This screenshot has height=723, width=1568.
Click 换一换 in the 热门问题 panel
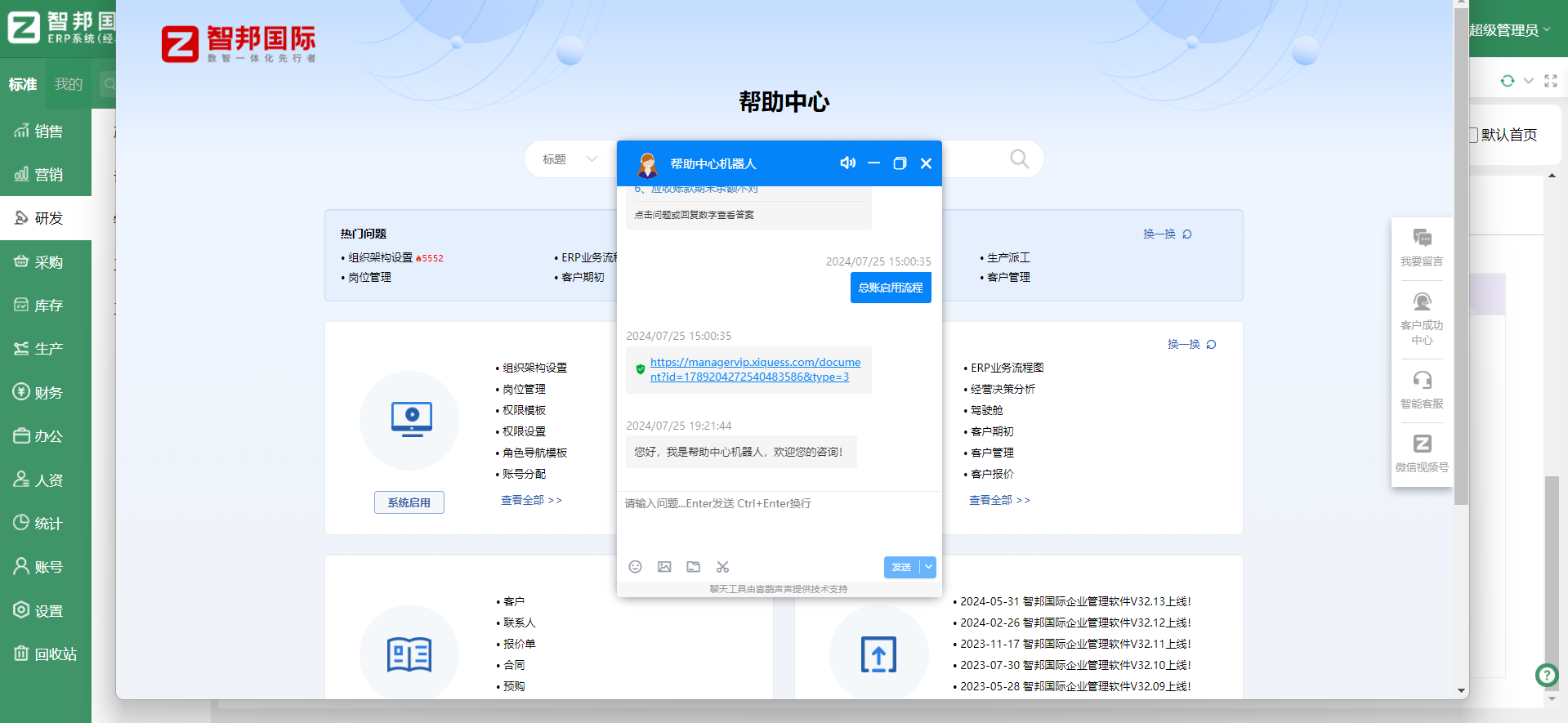point(1168,234)
